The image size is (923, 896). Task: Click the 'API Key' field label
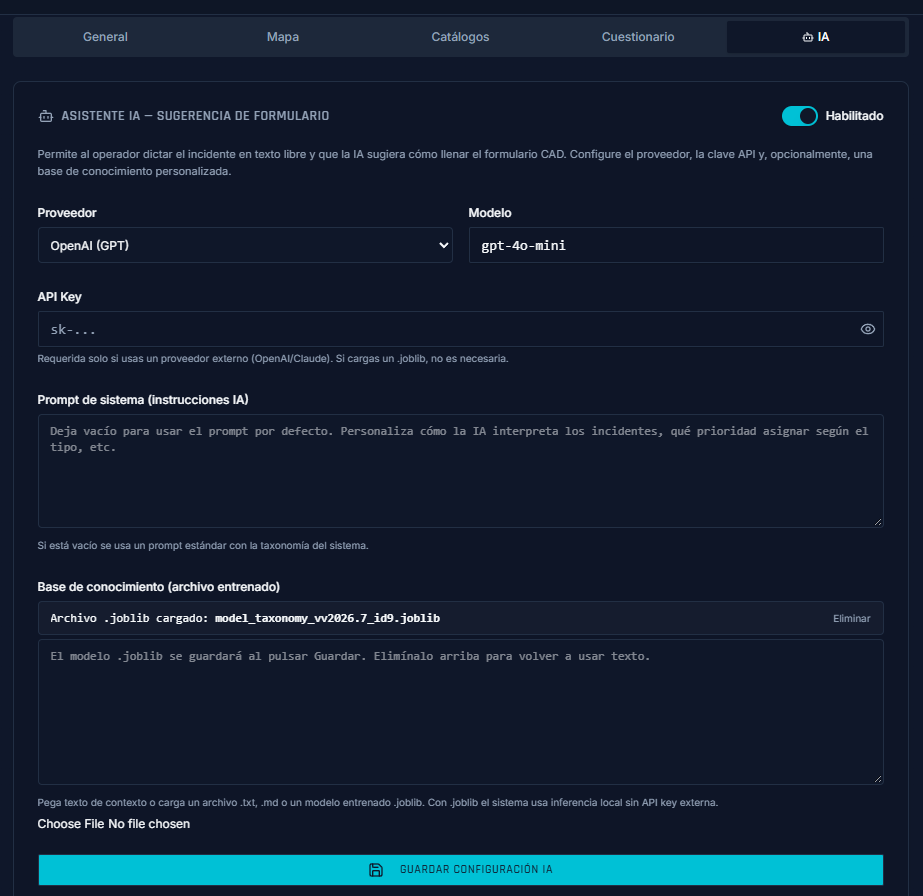(x=59, y=297)
